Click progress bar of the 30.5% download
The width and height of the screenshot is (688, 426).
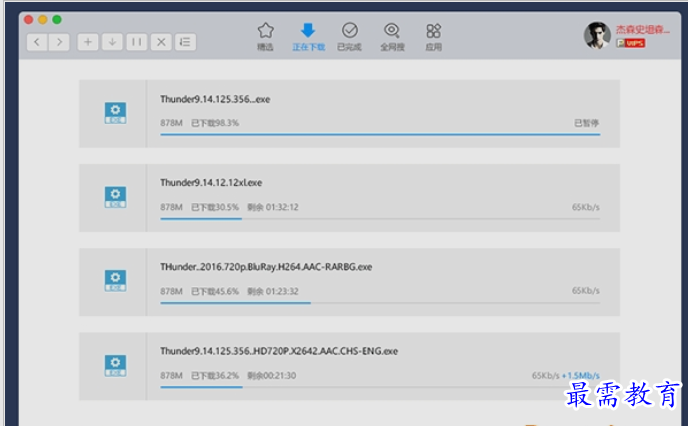click(380, 218)
